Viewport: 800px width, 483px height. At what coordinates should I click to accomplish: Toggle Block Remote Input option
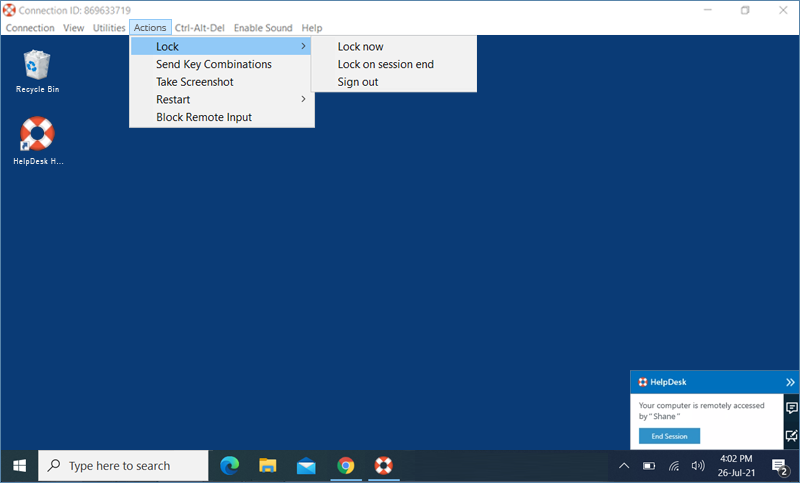pos(204,118)
